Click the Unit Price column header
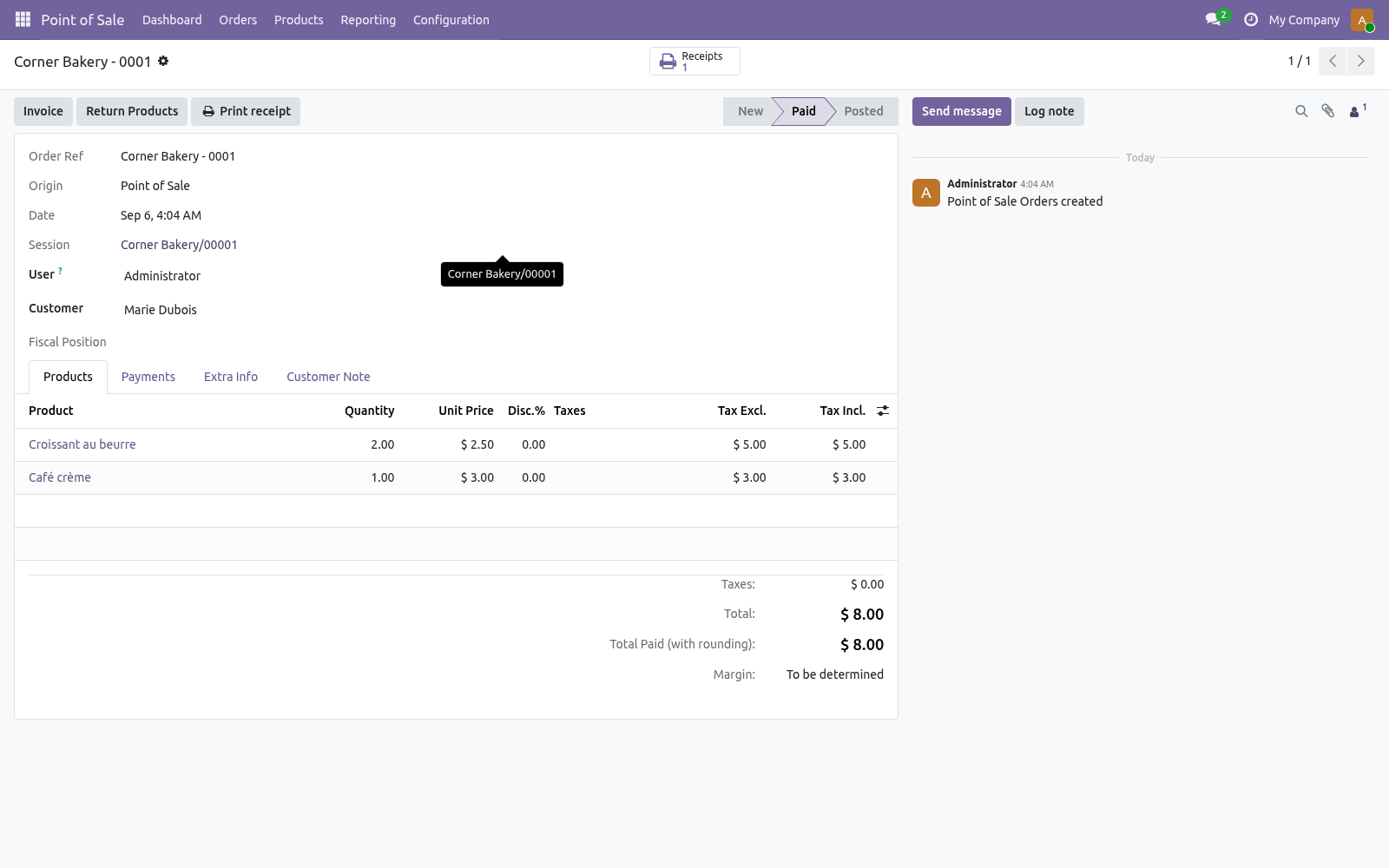The height and width of the screenshot is (868, 1389). coord(466,411)
